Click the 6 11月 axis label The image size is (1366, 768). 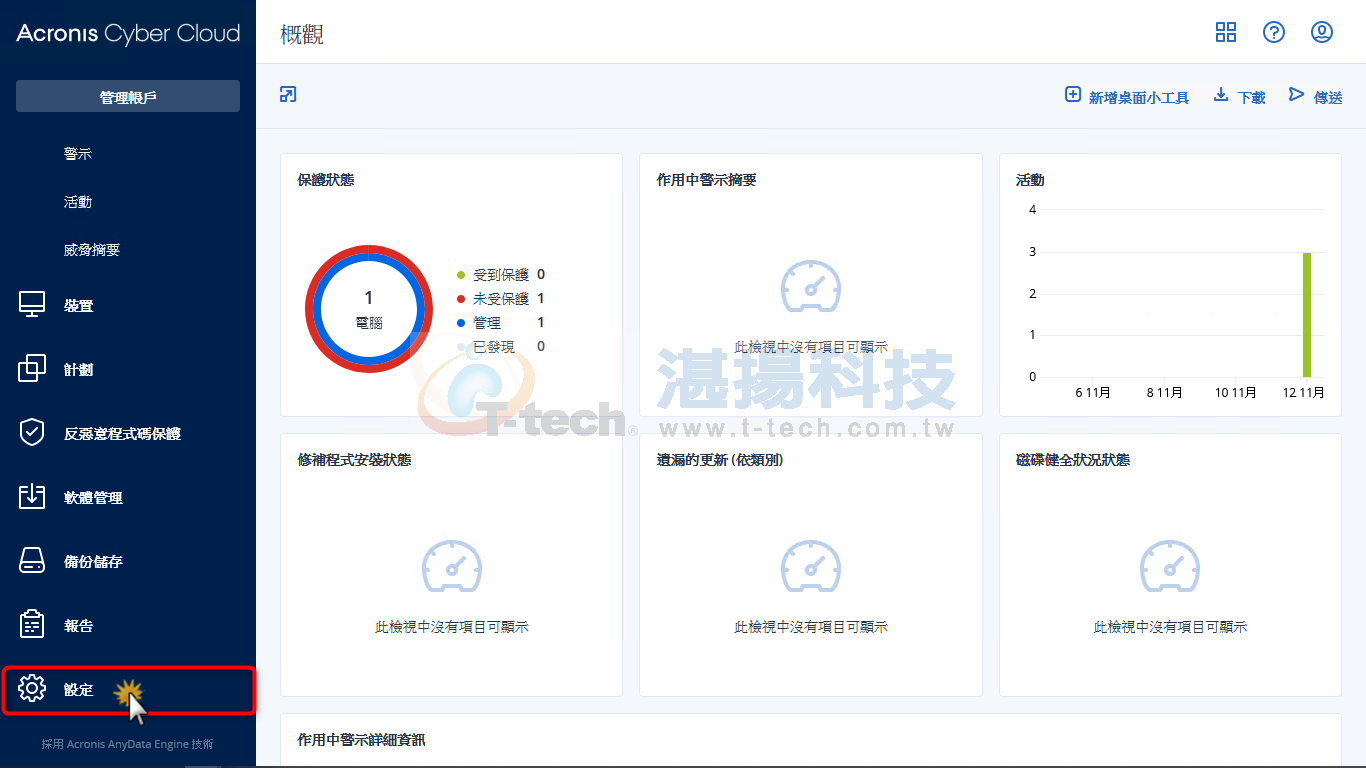click(1093, 393)
